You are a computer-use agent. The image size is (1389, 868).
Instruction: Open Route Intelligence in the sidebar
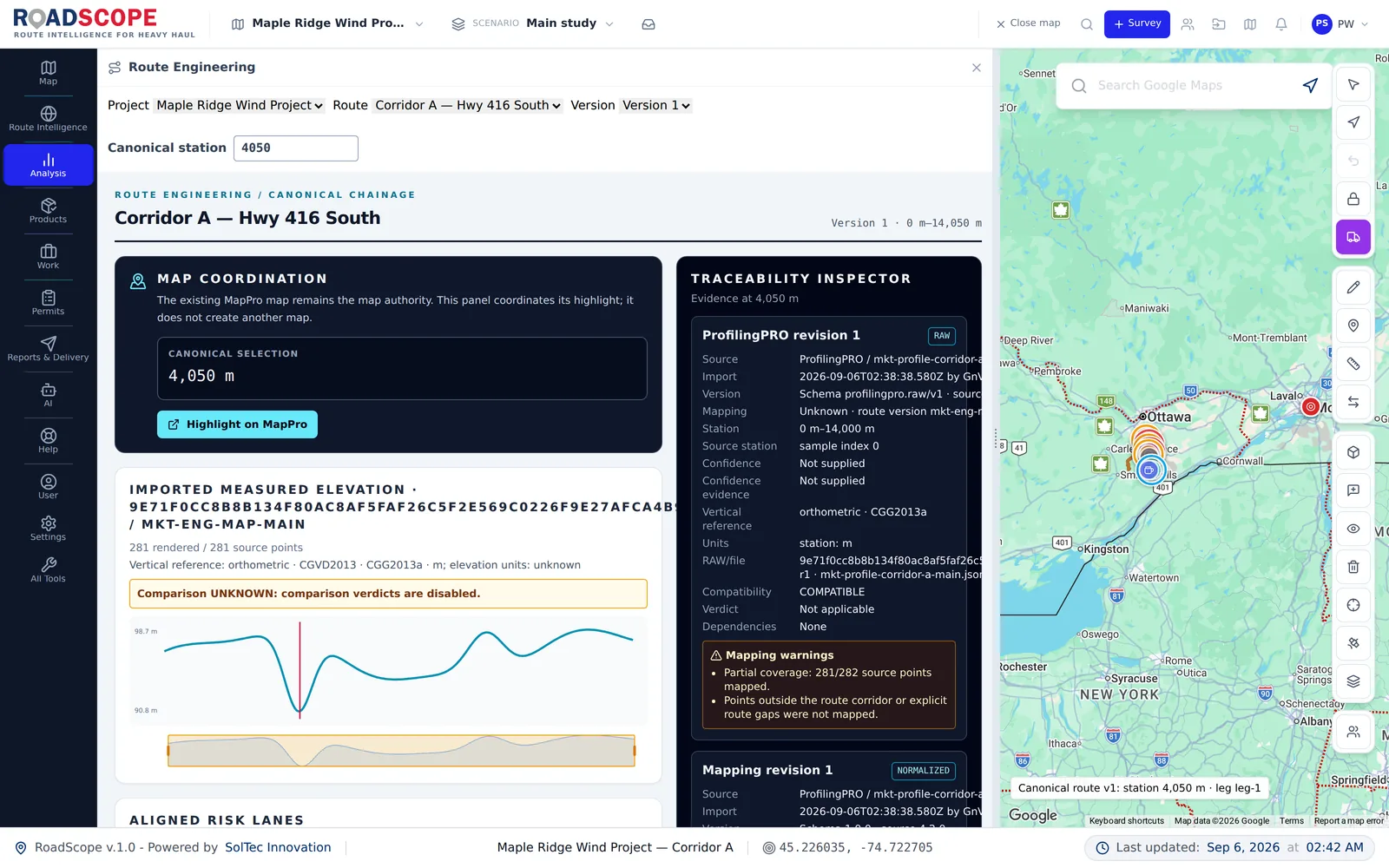(x=48, y=119)
